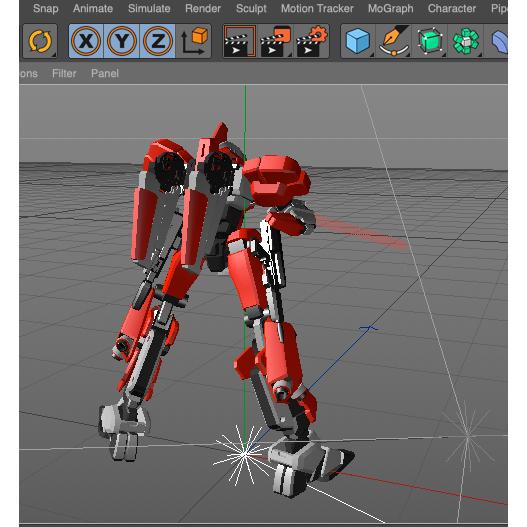Toggle Z axis lock
The width and height of the screenshot is (527, 527).
(158, 41)
